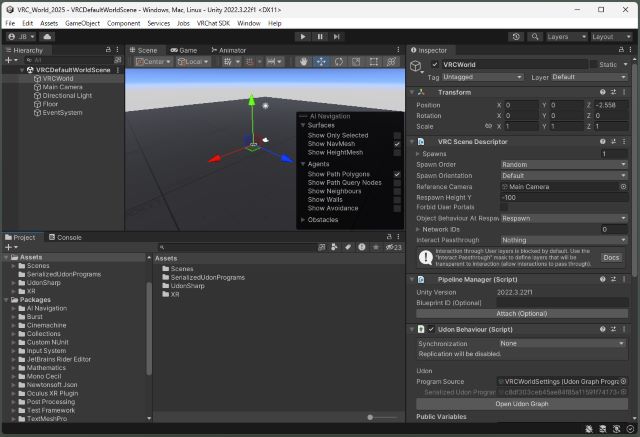Screen dimensions: 640x437
Task: Open the Tag Untagged dropdown
Action: [x=482, y=77]
